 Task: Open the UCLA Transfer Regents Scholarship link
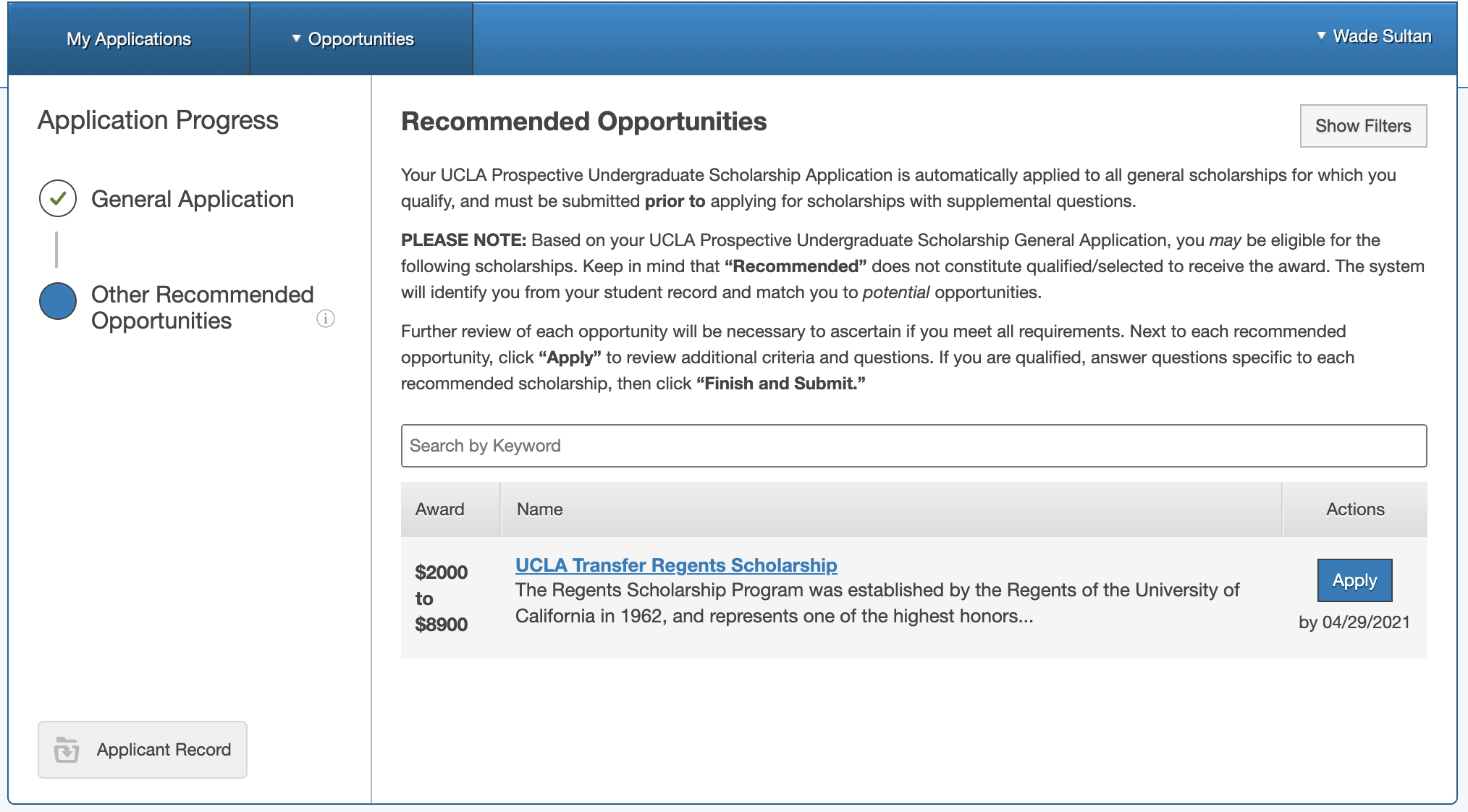[x=676, y=565]
